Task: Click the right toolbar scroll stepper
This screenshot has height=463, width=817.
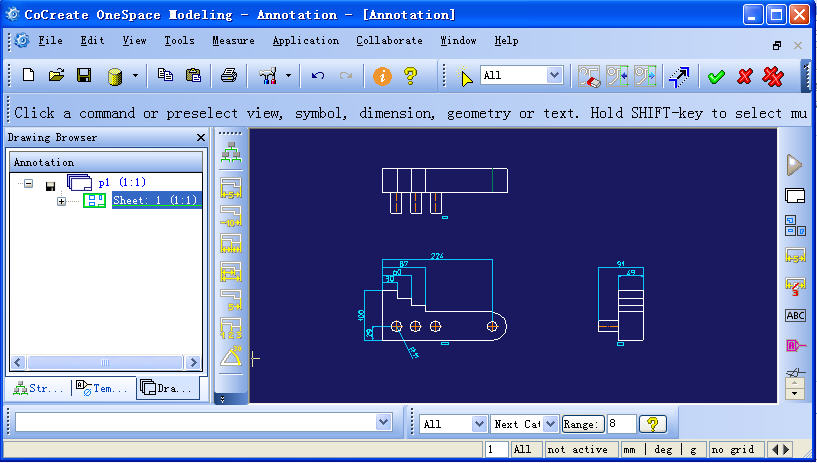Action: pyautogui.click(x=795, y=388)
